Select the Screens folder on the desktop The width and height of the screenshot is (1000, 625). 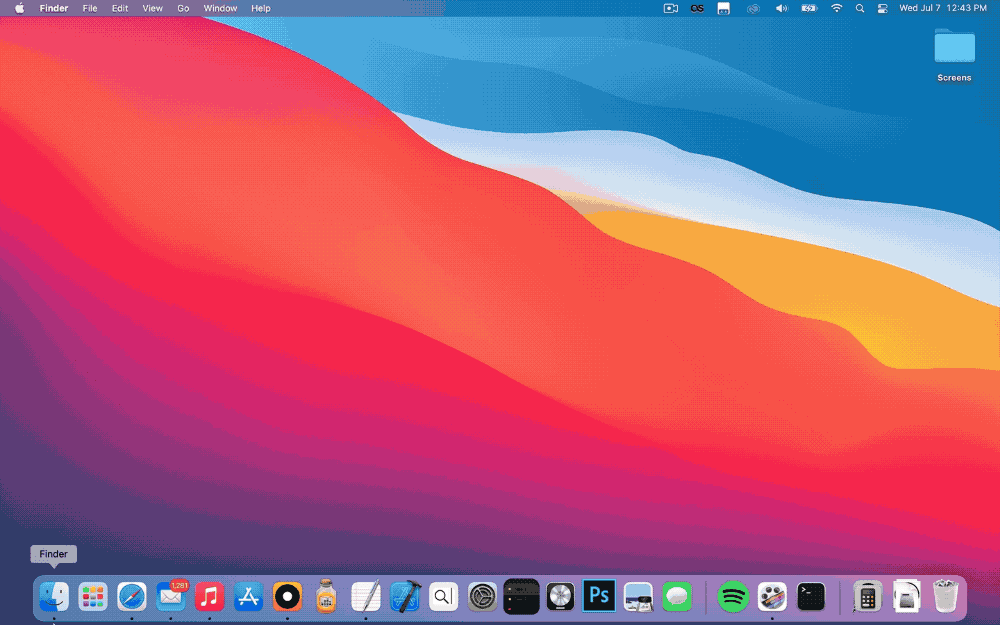pos(955,55)
